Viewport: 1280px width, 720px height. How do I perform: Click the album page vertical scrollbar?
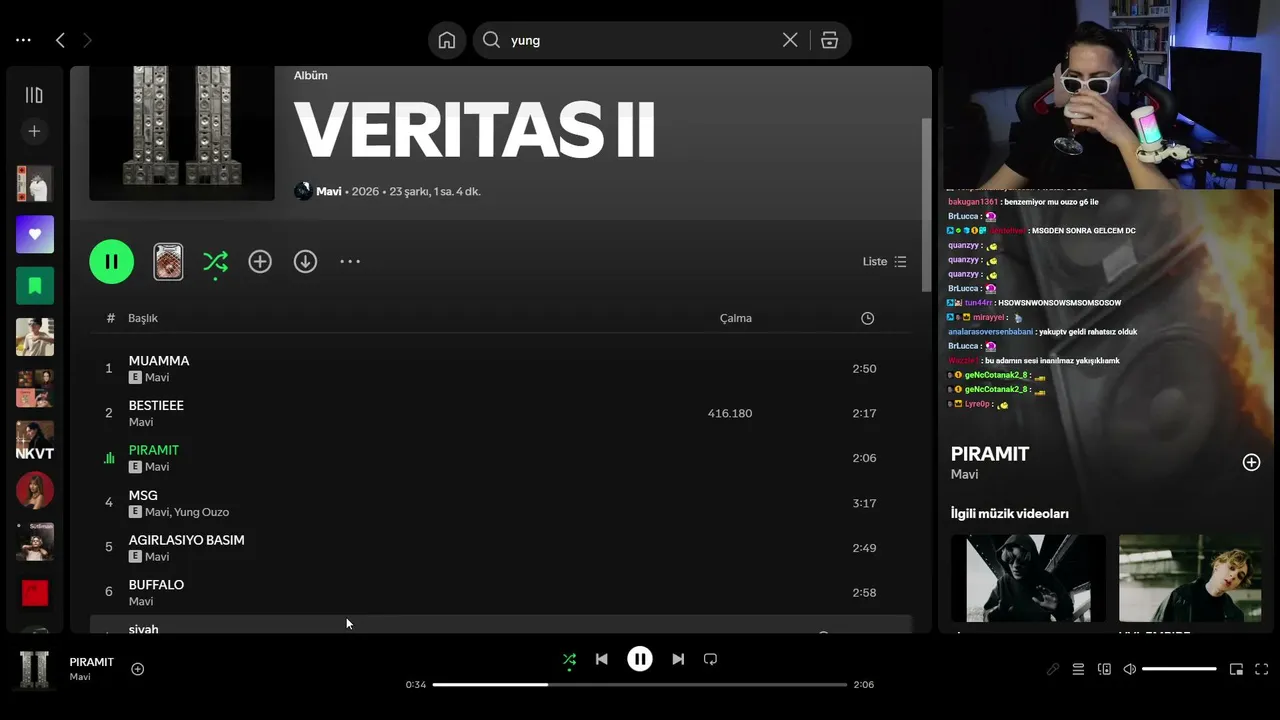click(926, 205)
